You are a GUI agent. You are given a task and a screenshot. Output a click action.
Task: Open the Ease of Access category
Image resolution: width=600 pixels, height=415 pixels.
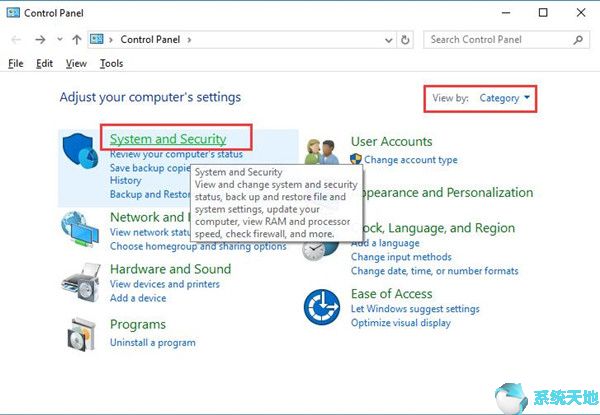[x=391, y=294]
